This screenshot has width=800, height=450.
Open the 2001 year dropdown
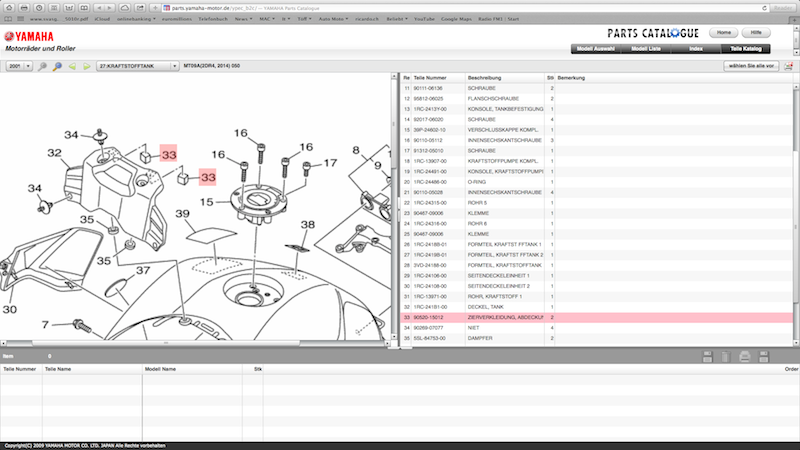point(19,66)
